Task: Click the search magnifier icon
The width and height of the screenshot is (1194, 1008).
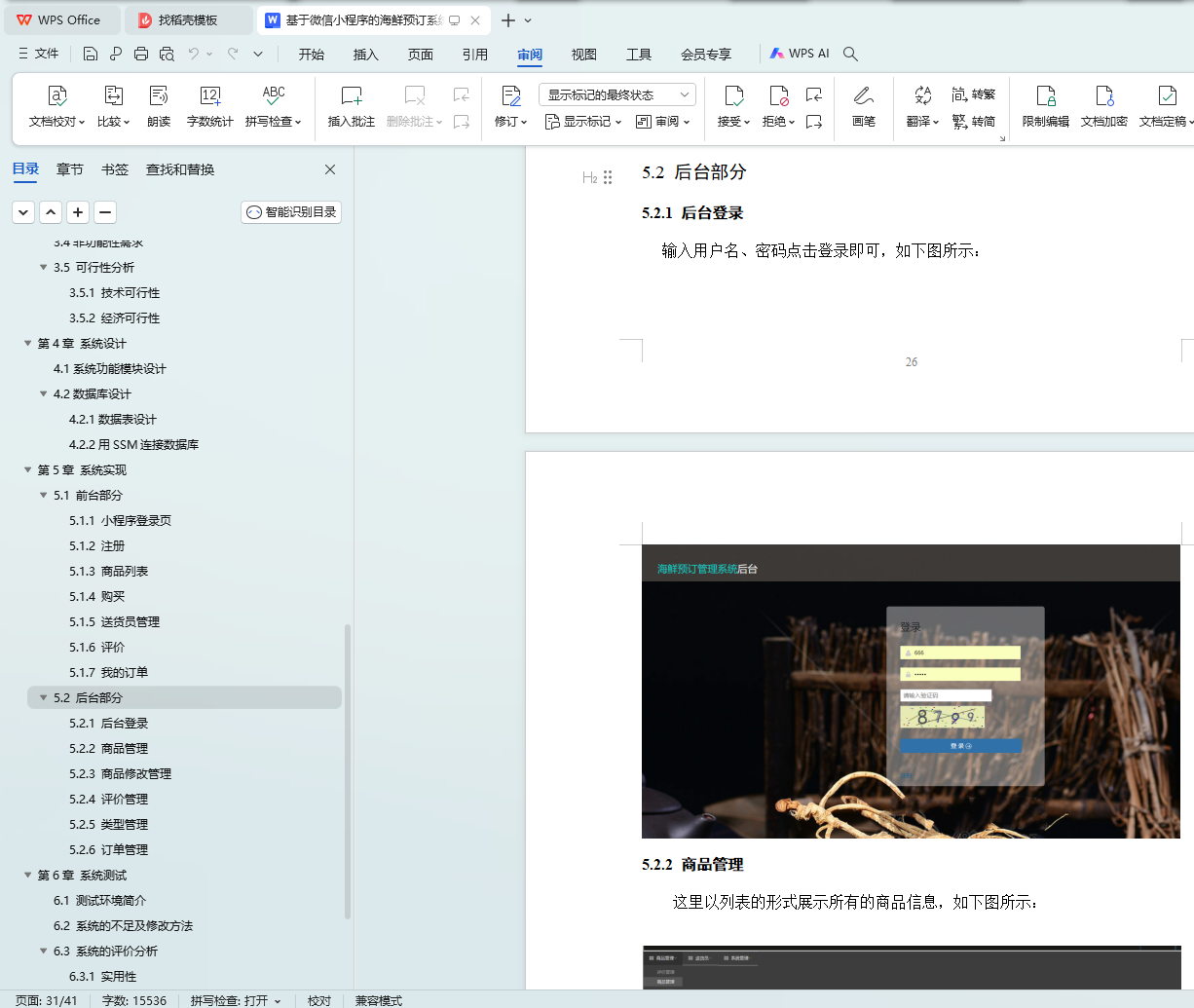Action: [850, 54]
